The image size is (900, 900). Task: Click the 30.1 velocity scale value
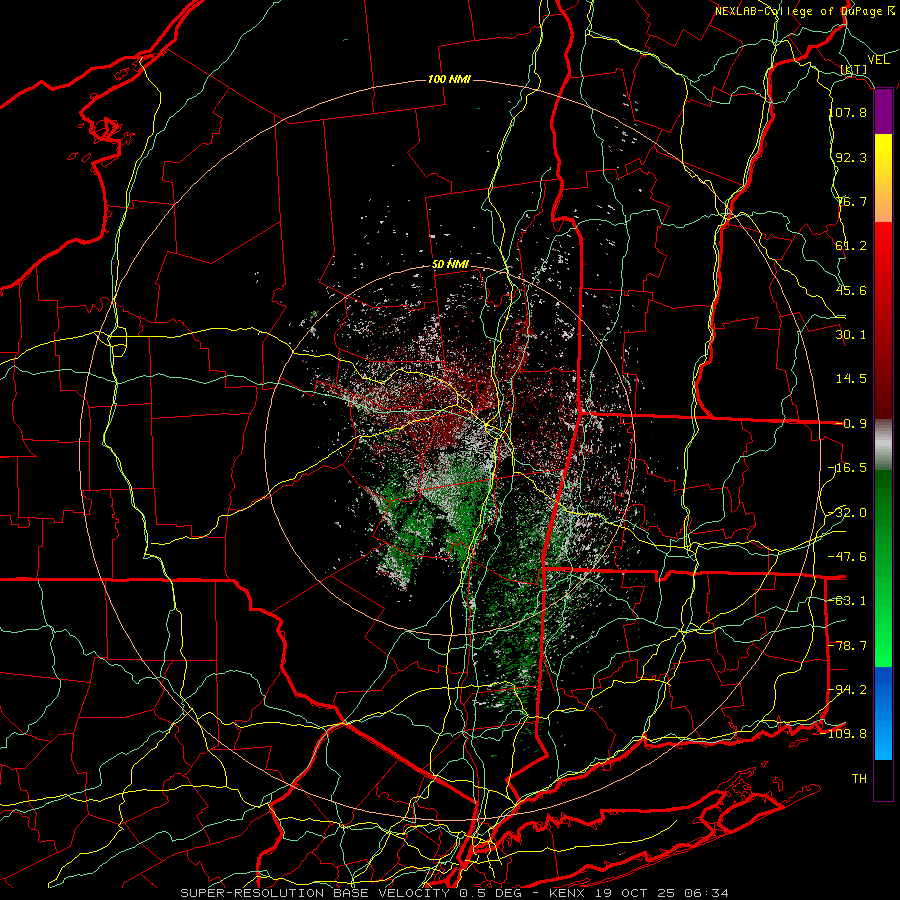pos(851,335)
